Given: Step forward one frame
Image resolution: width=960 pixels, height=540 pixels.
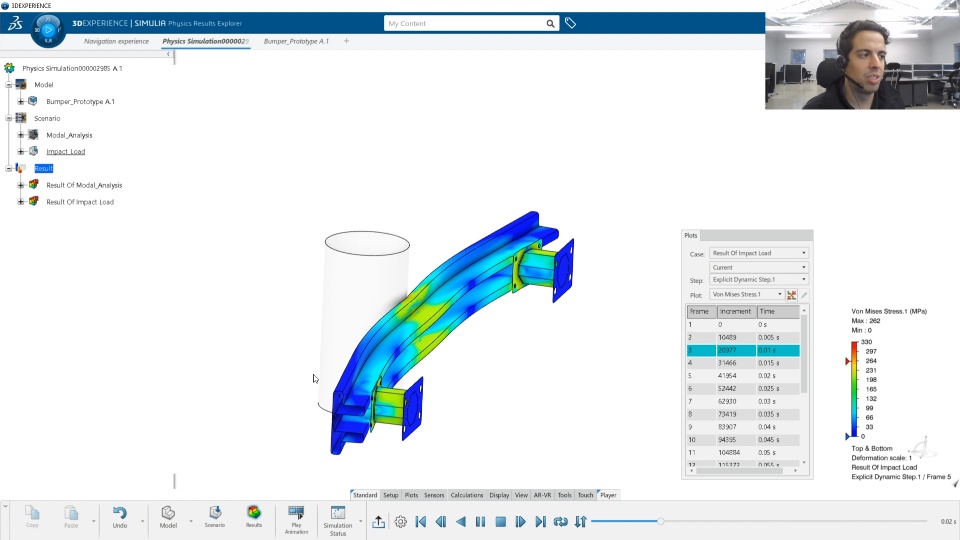Looking at the screenshot, I should 520,522.
